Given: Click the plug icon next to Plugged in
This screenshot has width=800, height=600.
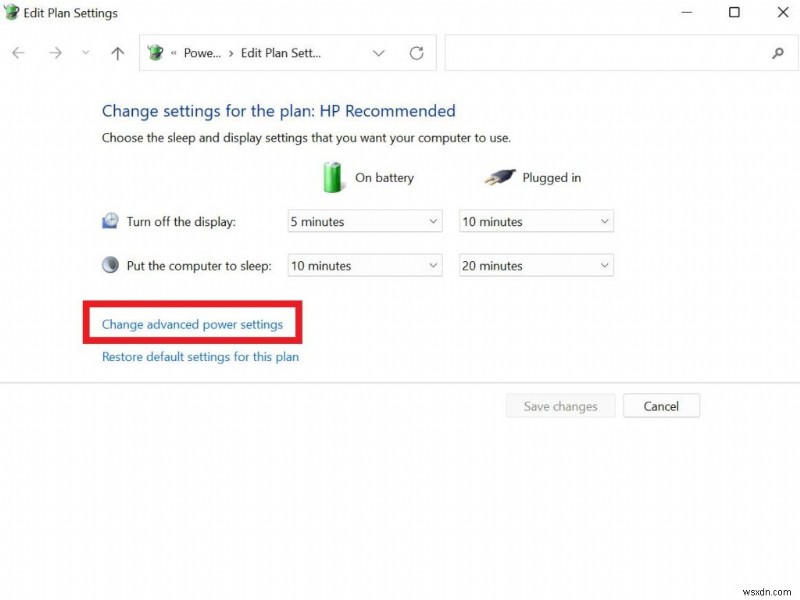Looking at the screenshot, I should (x=499, y=176).
